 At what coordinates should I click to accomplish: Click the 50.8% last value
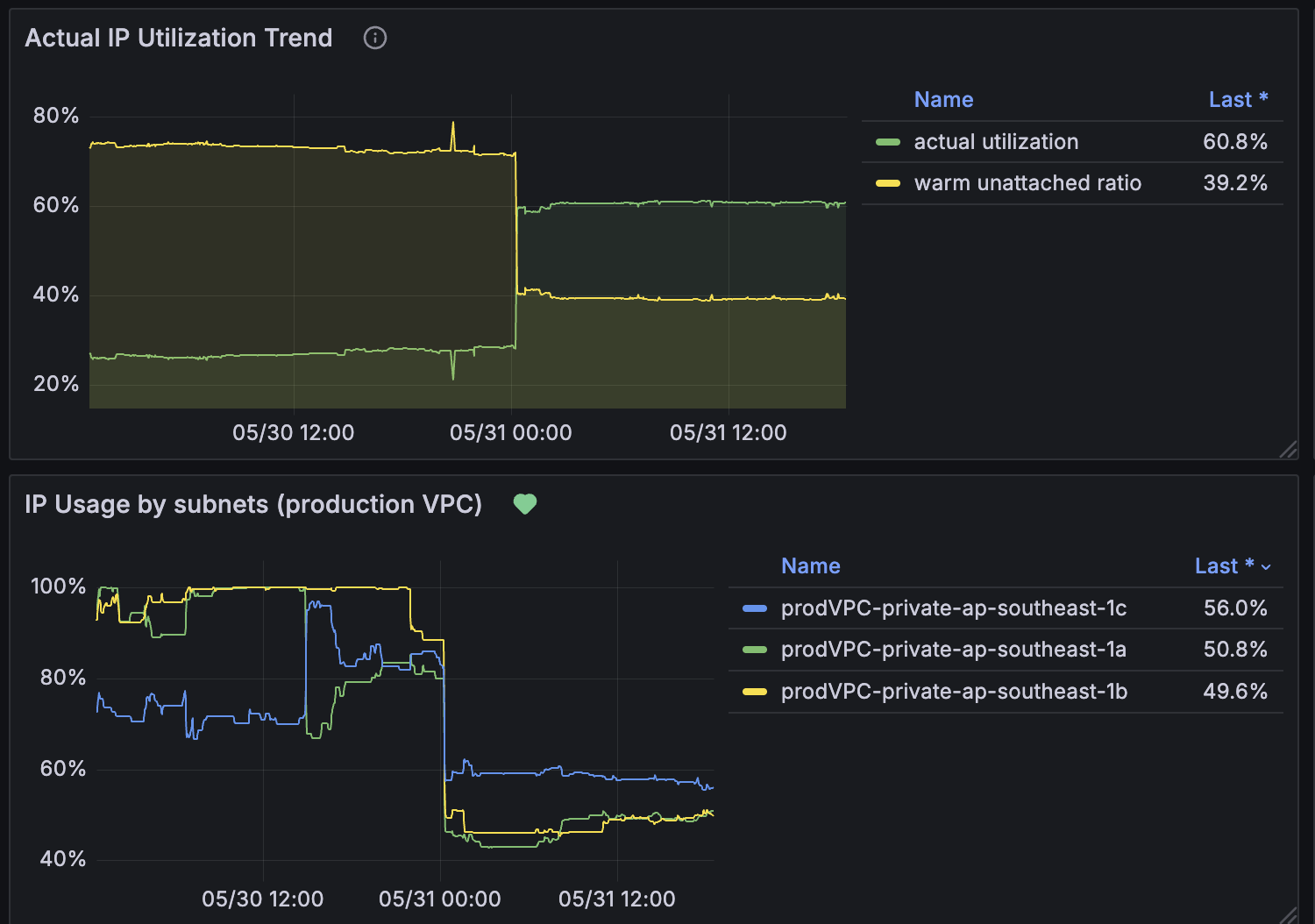(1235, 650)
